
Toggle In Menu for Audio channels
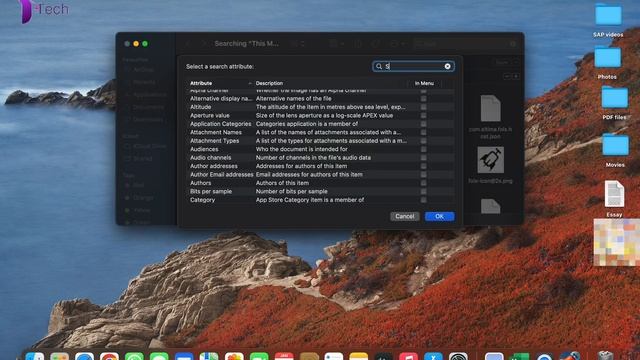tap(424, 158)
